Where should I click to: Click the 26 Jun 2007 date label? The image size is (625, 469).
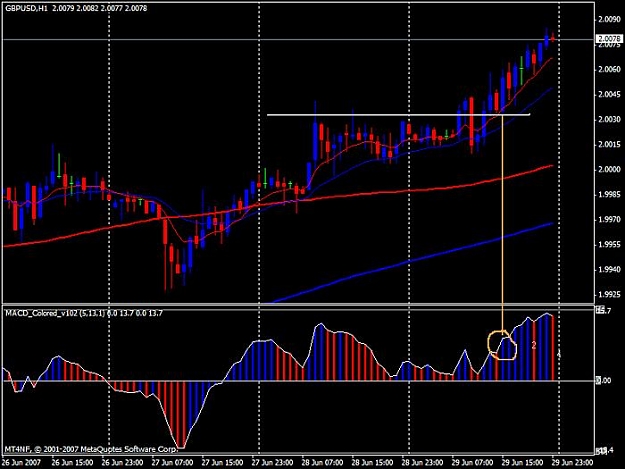(21, 463)
